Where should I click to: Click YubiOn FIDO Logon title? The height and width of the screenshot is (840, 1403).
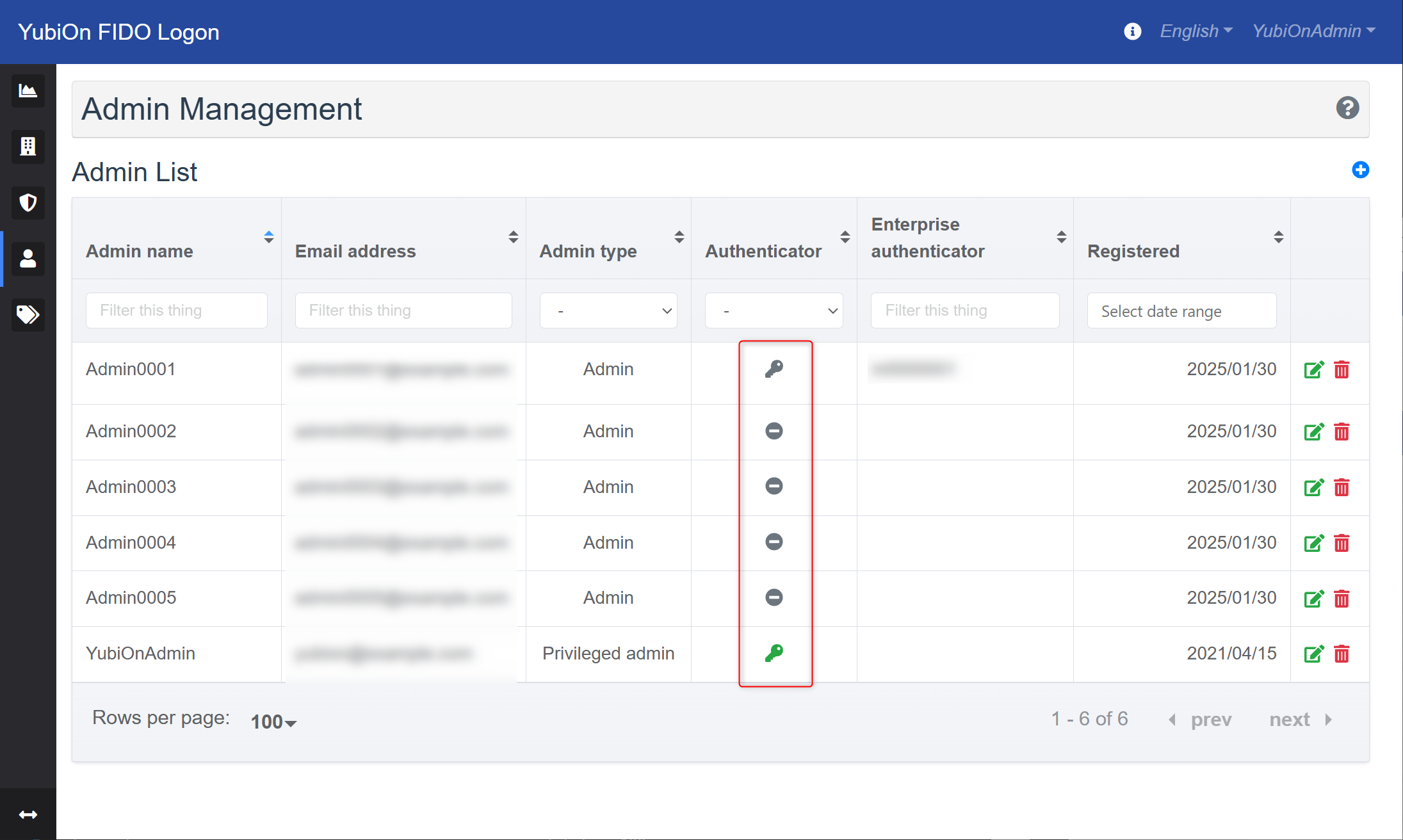118,32
